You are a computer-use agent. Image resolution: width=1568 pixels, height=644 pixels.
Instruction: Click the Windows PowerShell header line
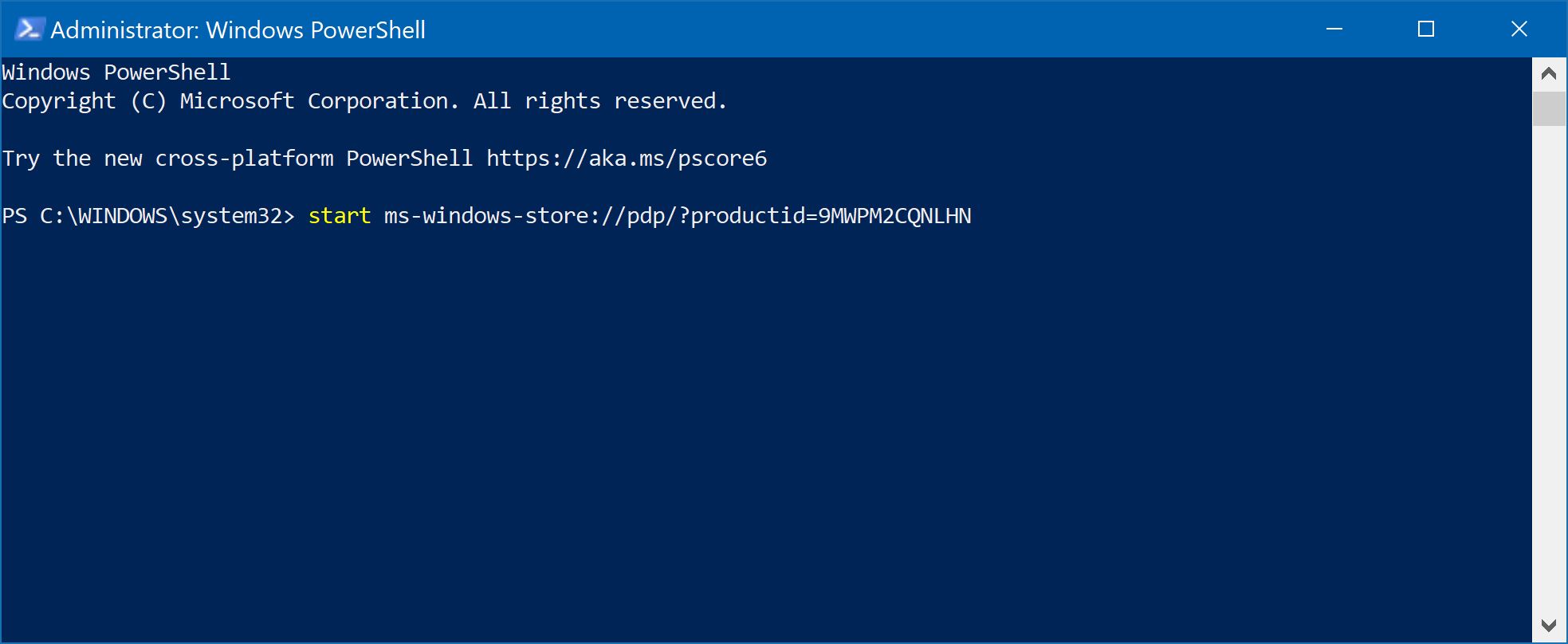tap(116, 73)
